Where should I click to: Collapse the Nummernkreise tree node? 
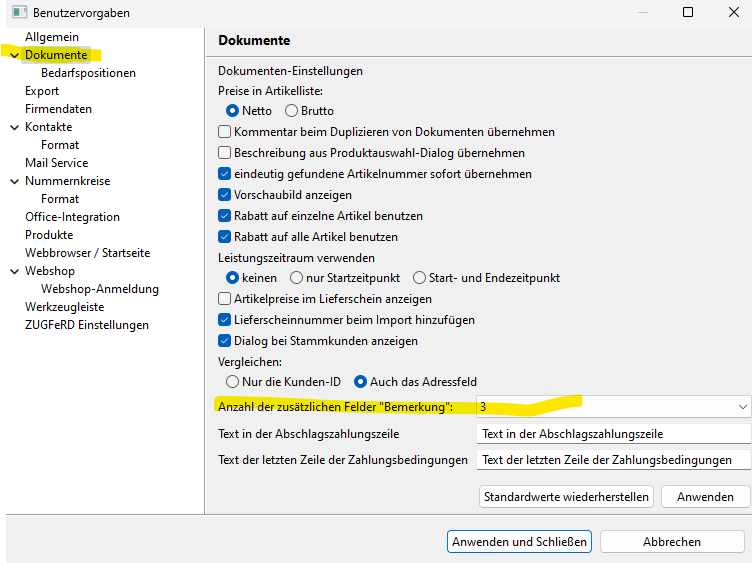14,181
